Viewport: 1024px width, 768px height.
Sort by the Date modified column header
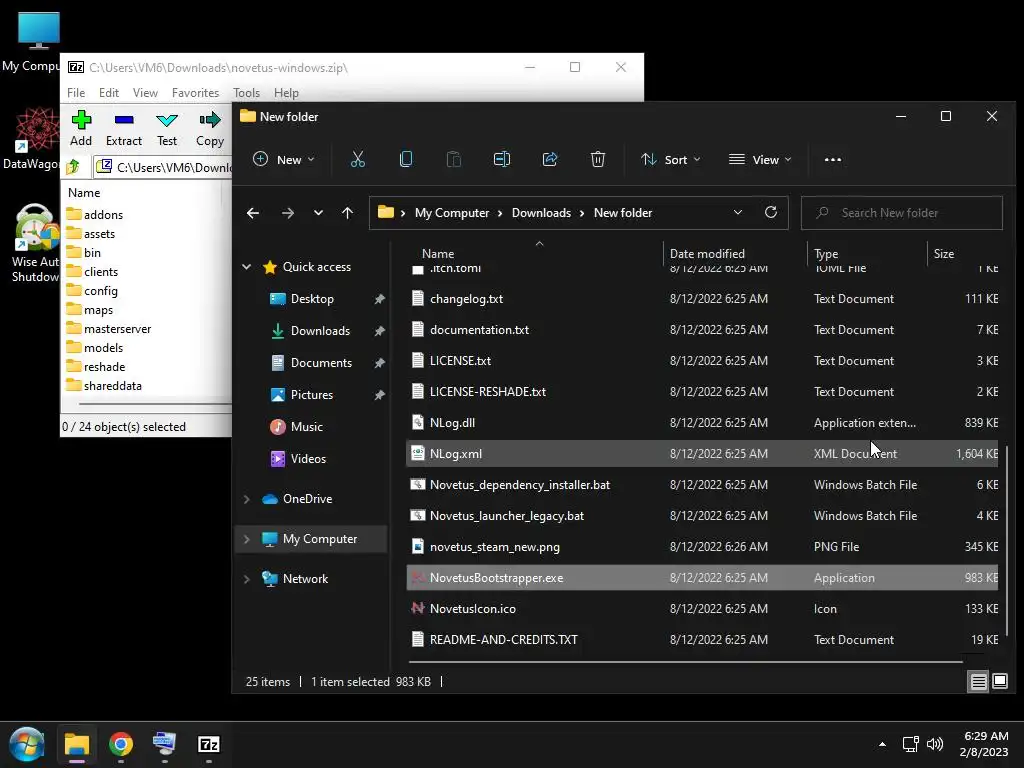click(735, 253)
